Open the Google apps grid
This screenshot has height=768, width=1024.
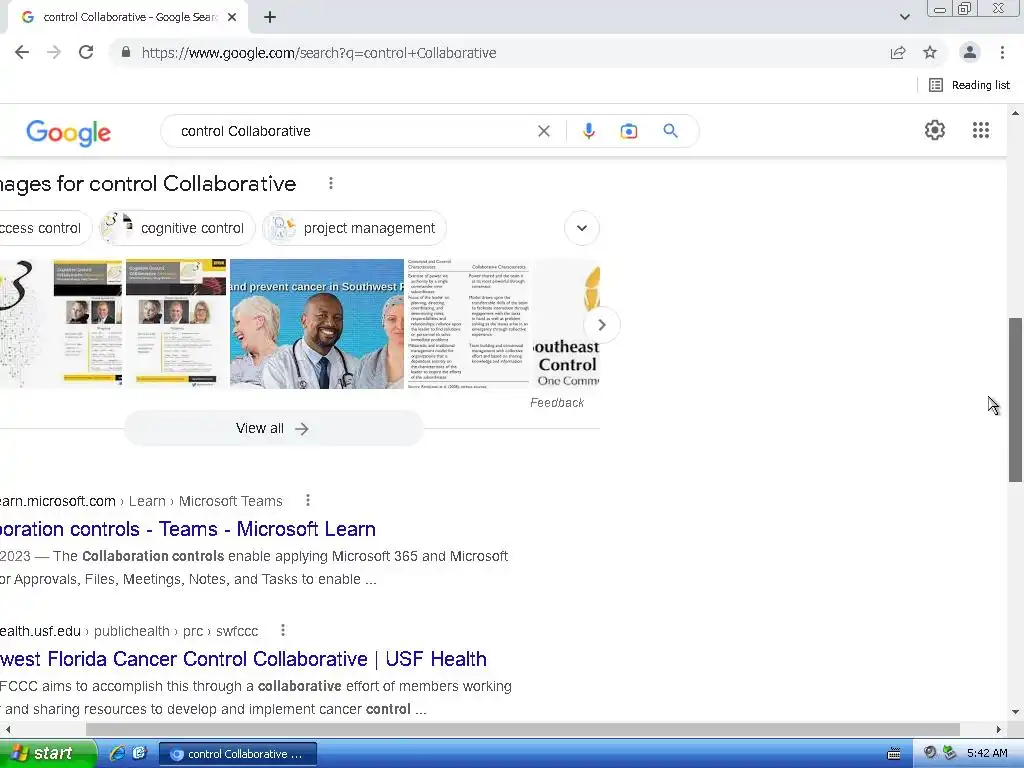coord(980,130)
